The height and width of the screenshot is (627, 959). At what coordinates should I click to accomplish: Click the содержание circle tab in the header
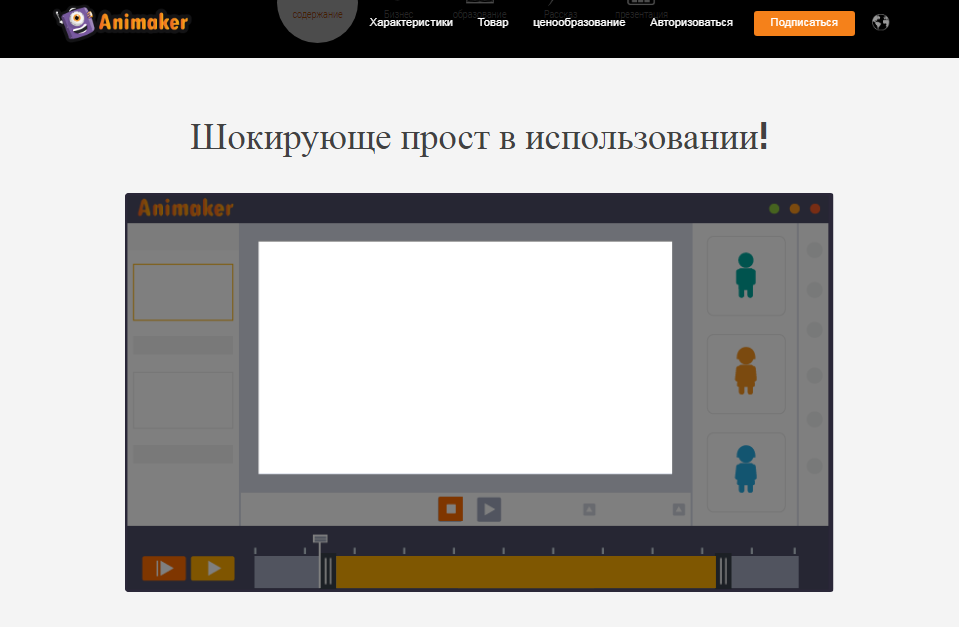point(317,16)
